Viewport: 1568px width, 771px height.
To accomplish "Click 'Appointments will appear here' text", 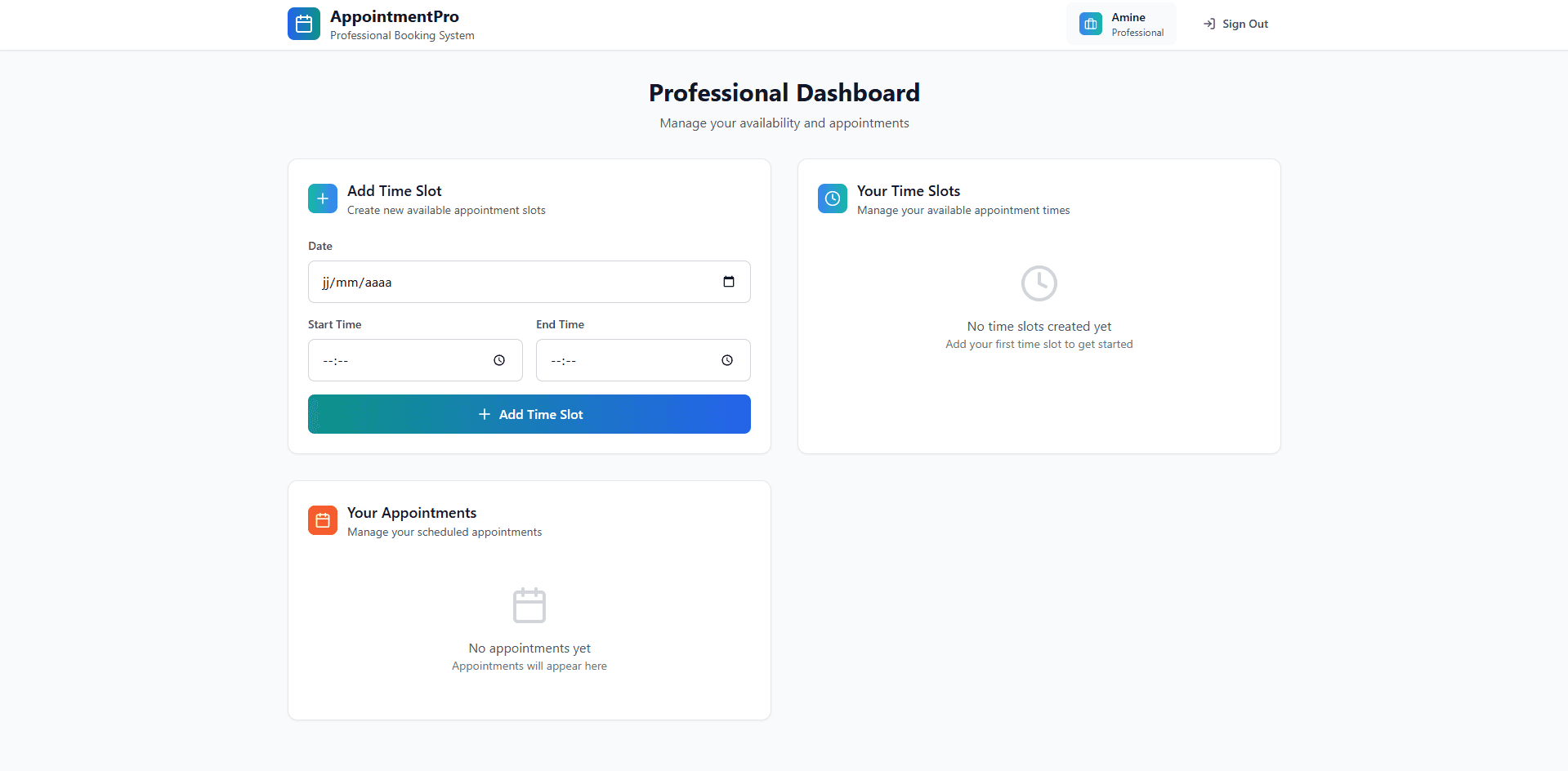I will coord(529,666).
